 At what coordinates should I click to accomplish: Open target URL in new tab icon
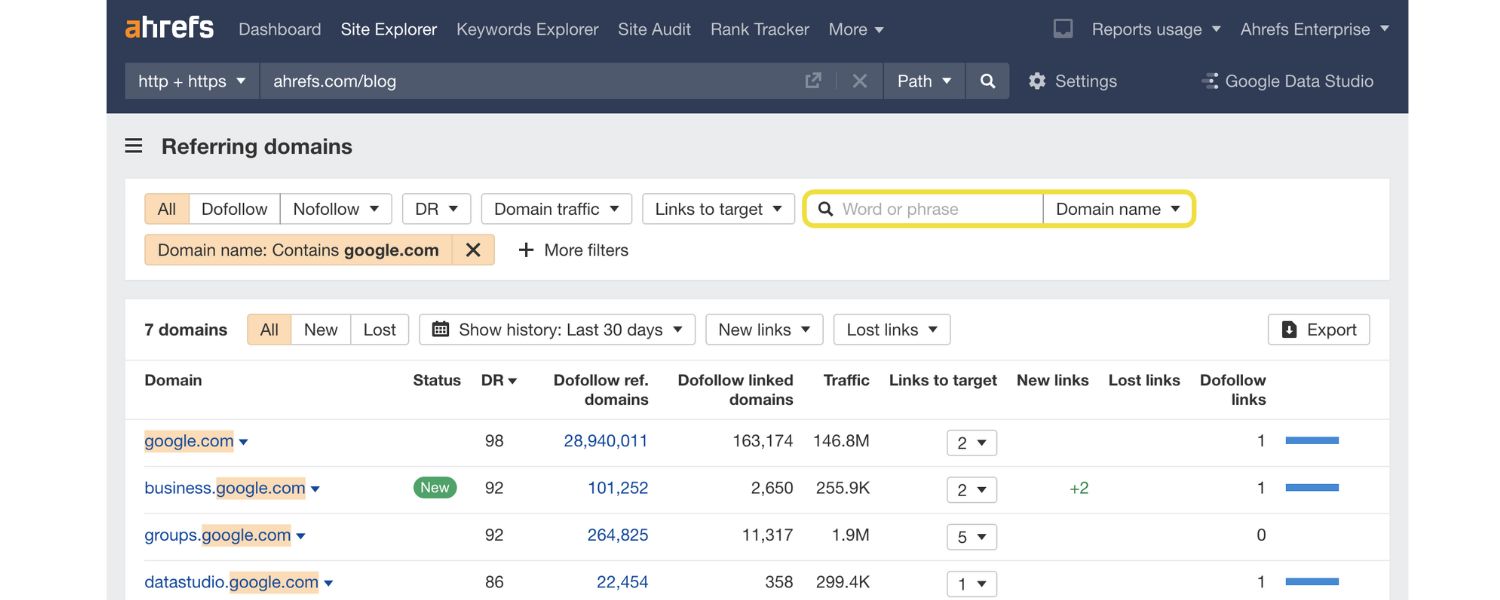(x=813, y=81)
